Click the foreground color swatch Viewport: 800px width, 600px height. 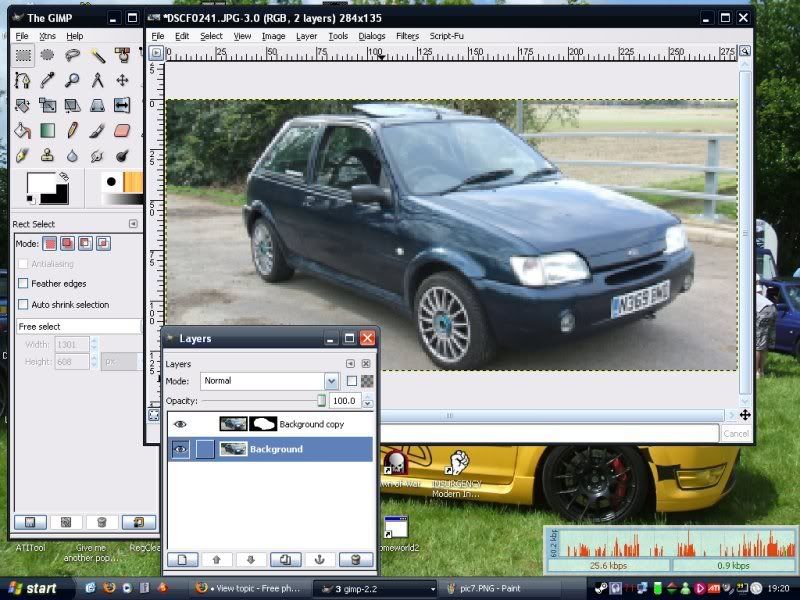40,184
